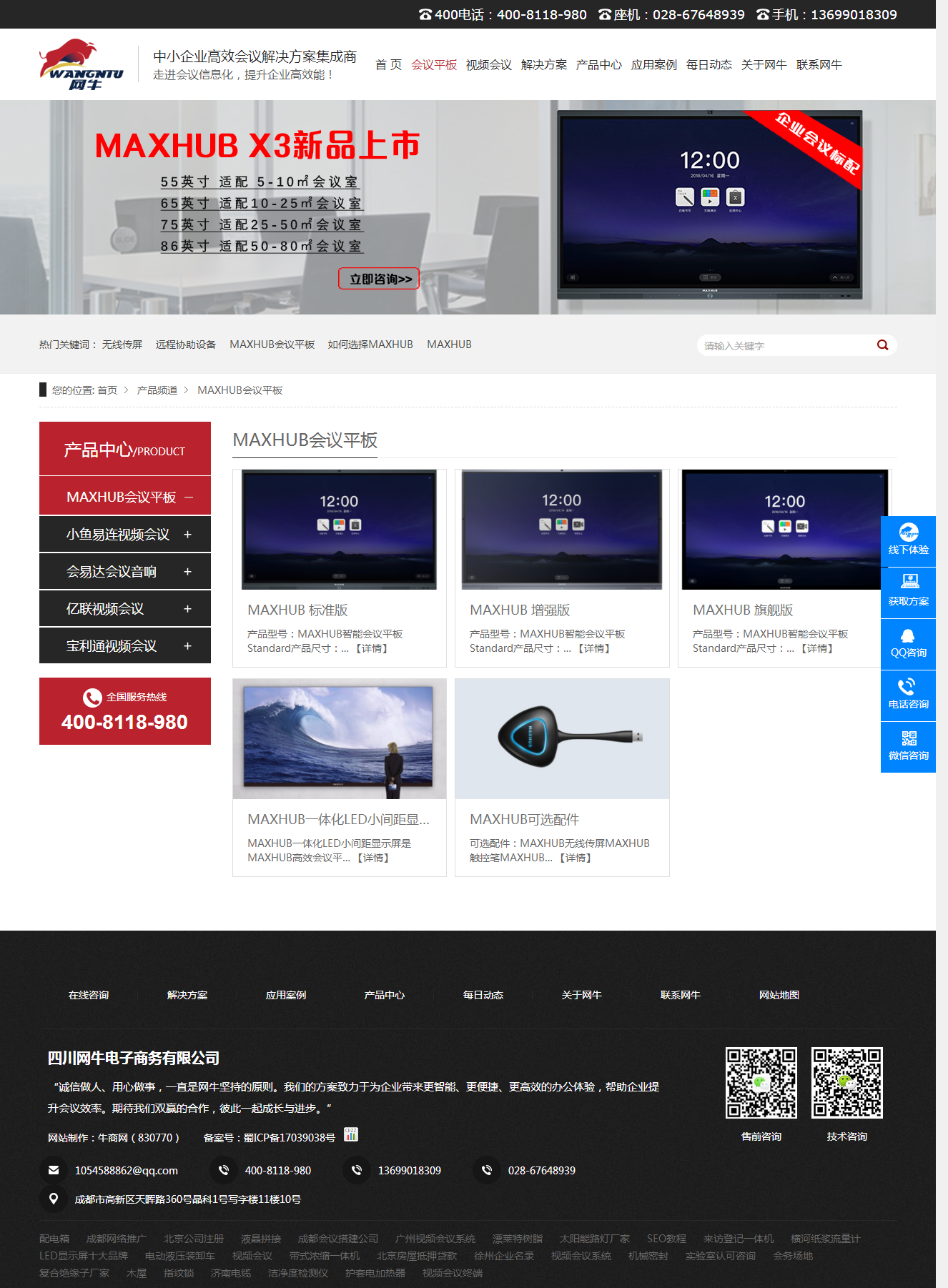This screenshot has width=948, height=1288.
Task: Open the MAXHUB 增强版 product thumbnail
Action: (x=562, y=530)
